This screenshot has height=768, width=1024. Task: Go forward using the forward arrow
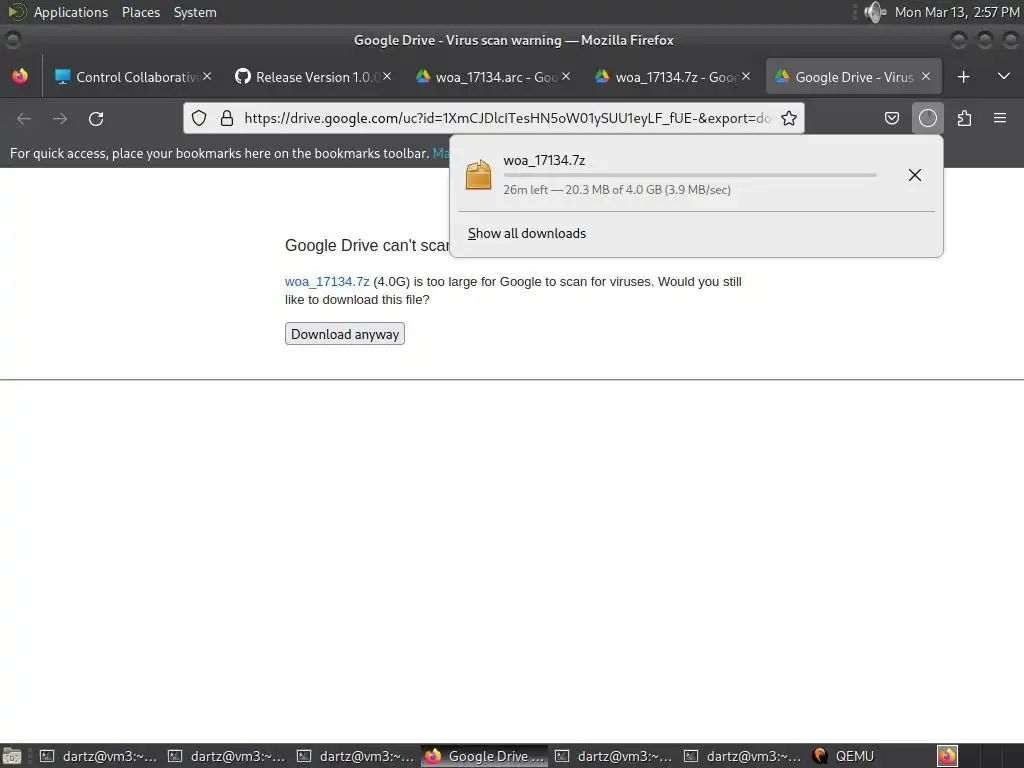click(60, 119)
